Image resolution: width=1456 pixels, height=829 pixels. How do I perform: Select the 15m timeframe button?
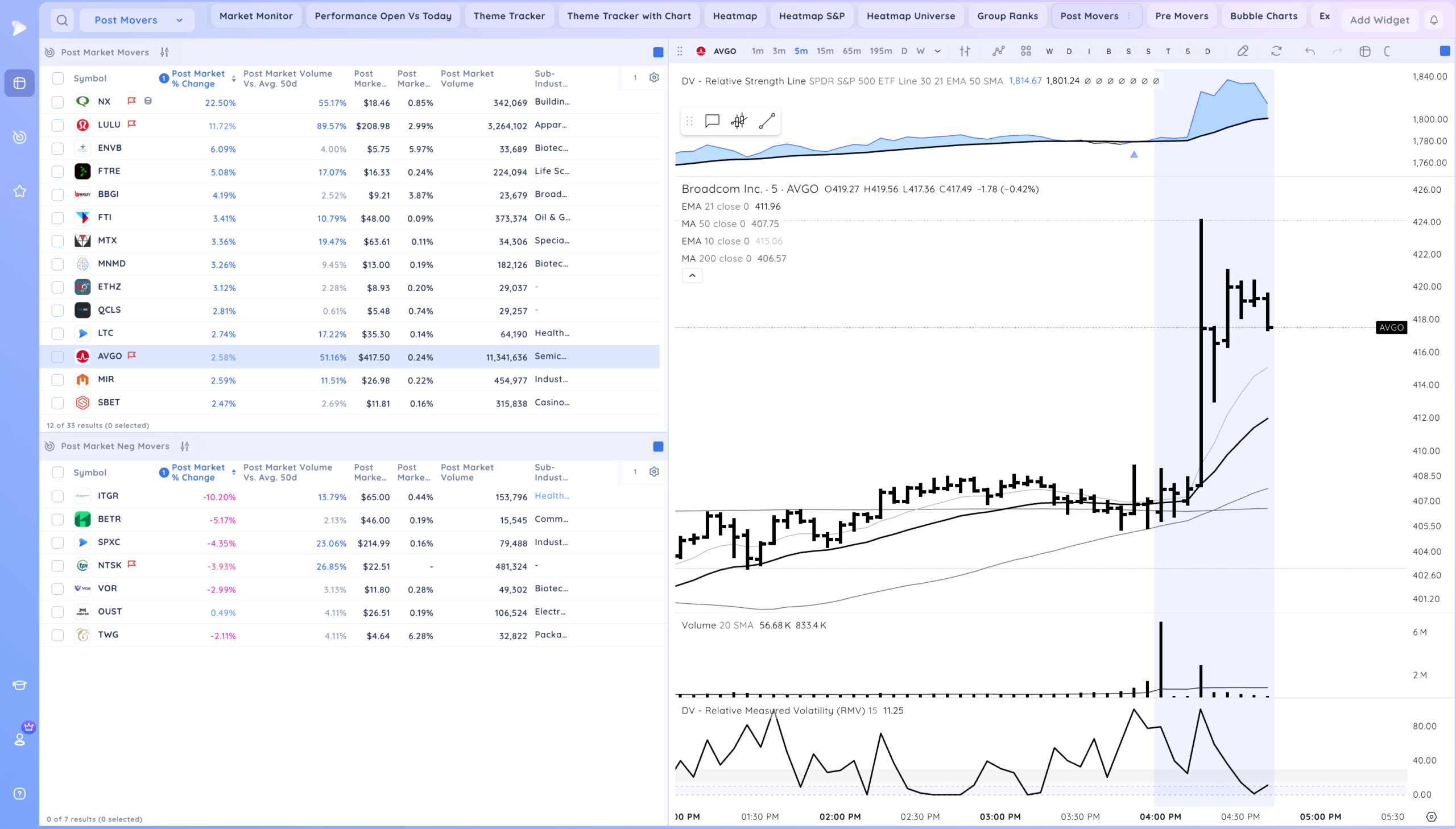[x=825, y=51]
